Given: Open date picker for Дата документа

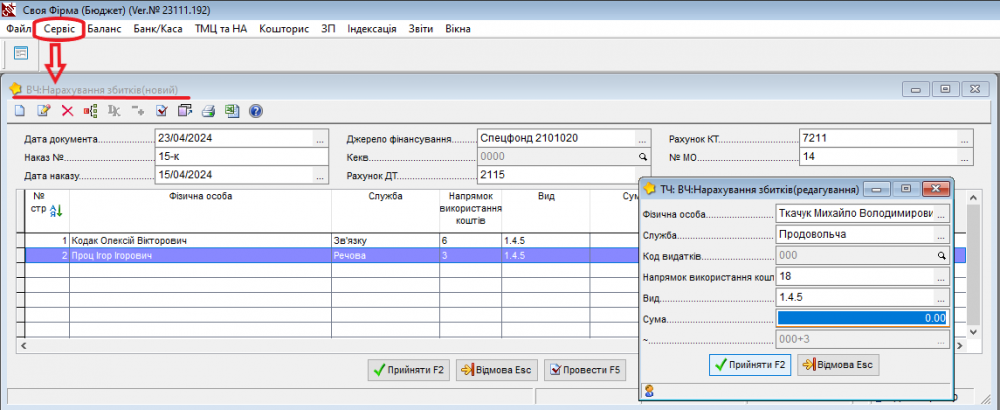Looking at the screenshot, I should [x=319, y=139].
